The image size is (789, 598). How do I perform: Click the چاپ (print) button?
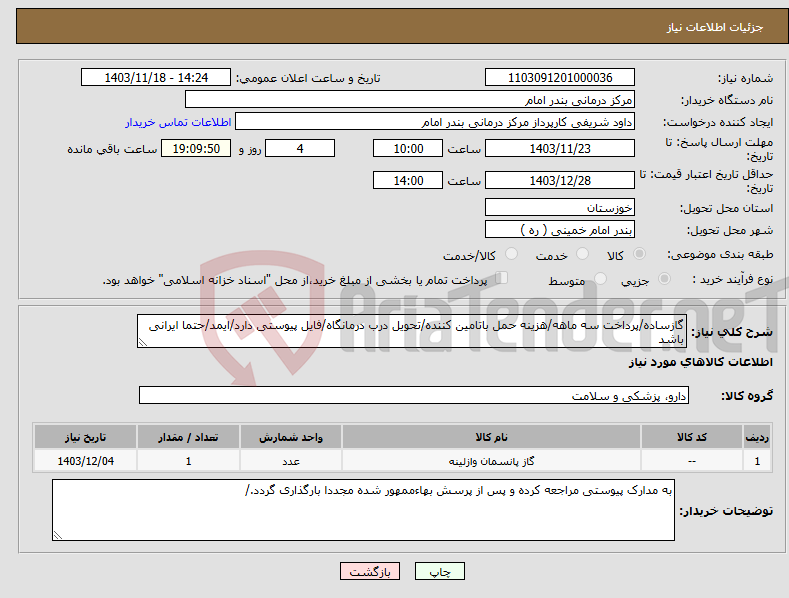point(439,571)
